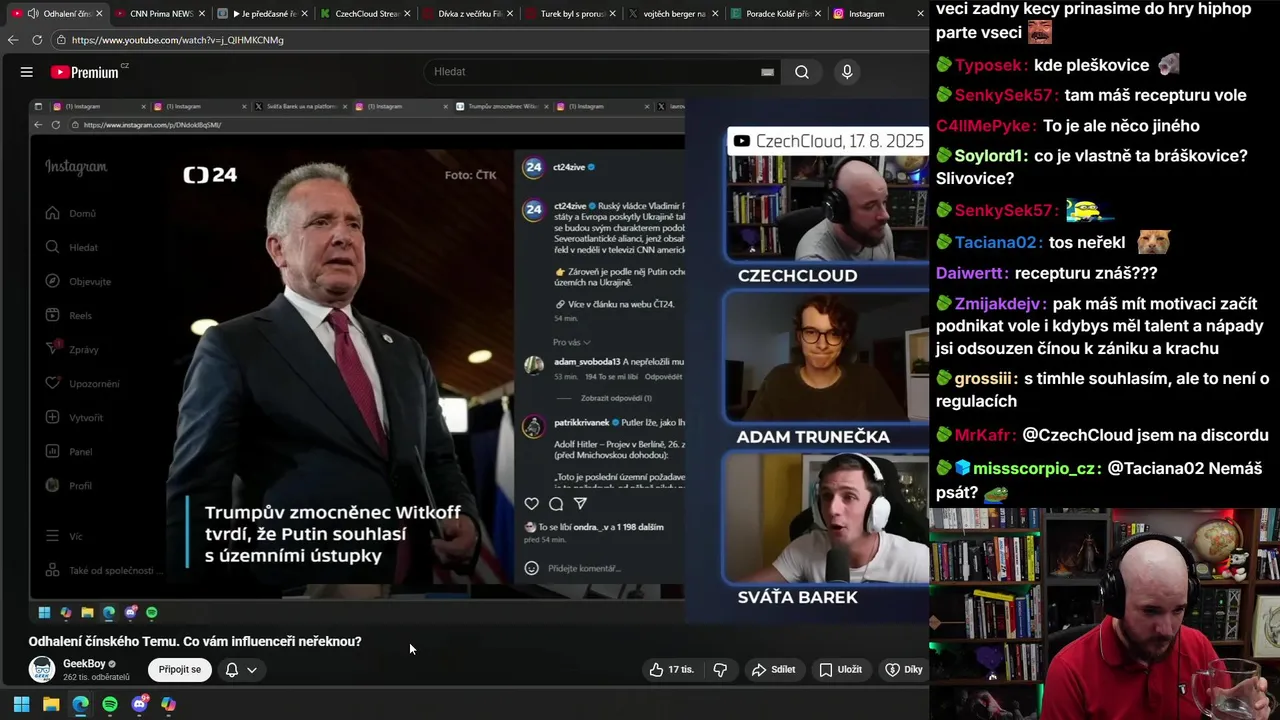The width and height of the screenshot is (1280, 720).
Task: Click Objevujte in the video's Instagram sidebar
Action: (x=78, y=281)
